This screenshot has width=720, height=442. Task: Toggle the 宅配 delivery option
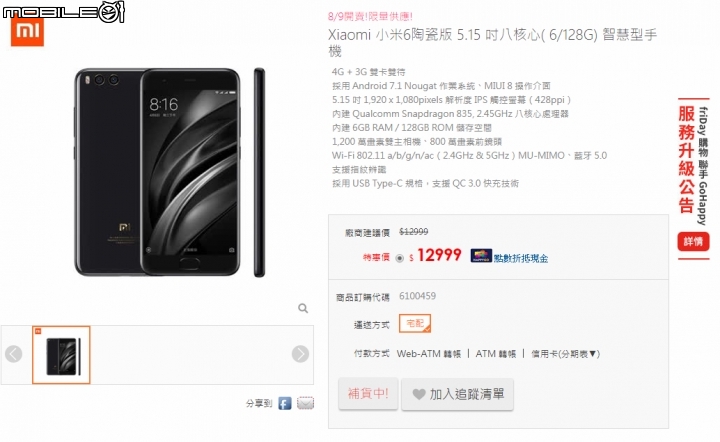415,323
